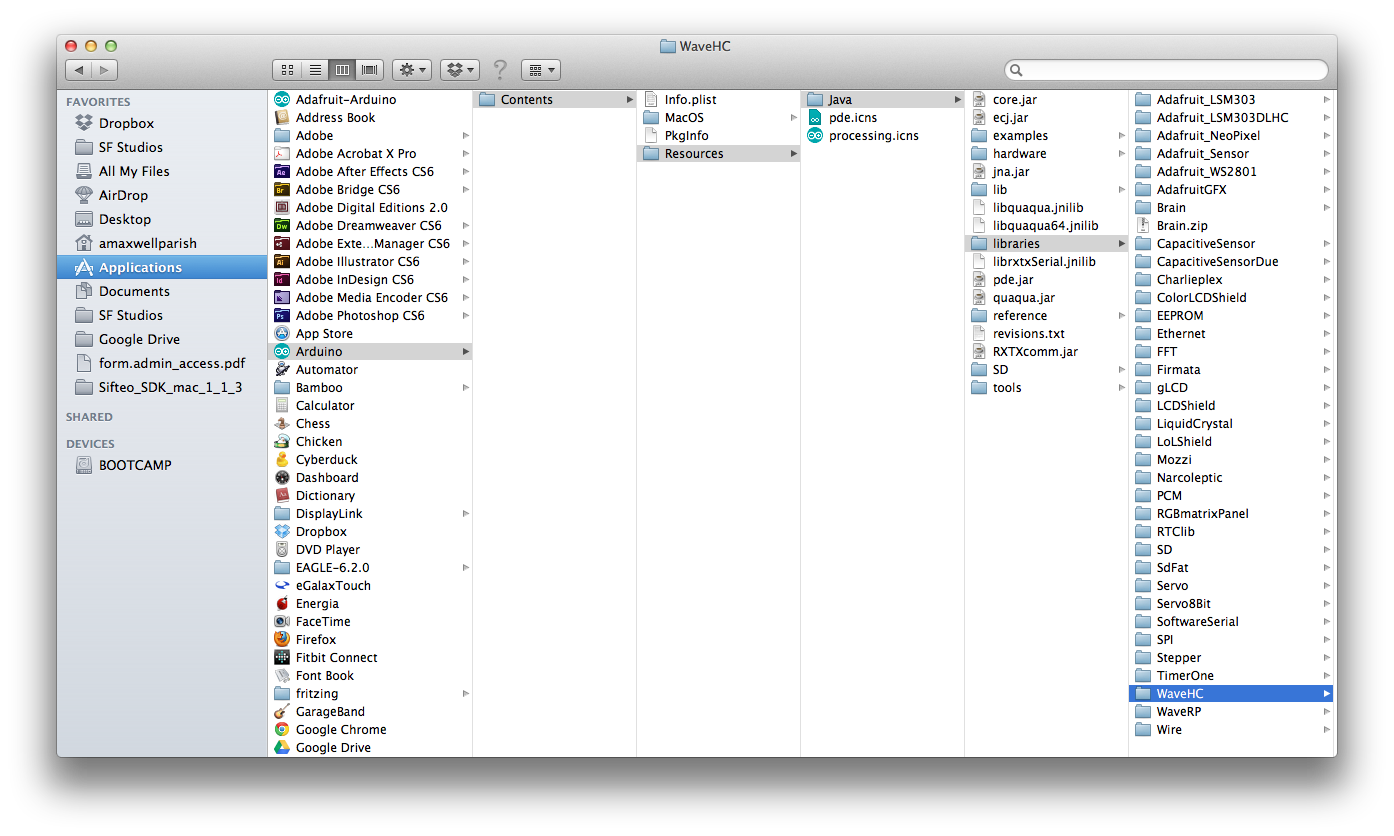
Task: Select the Info.plist file
Action: point(719,99)
